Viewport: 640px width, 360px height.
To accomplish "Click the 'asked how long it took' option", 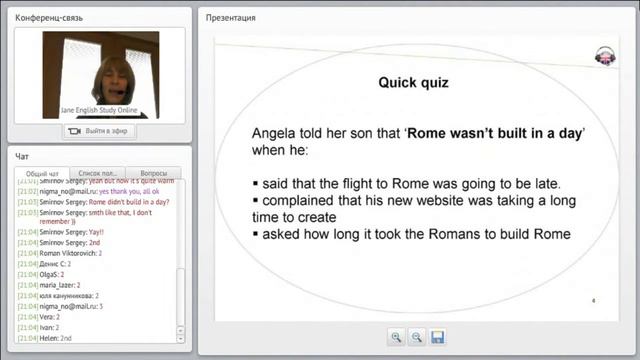I will 411,234.
